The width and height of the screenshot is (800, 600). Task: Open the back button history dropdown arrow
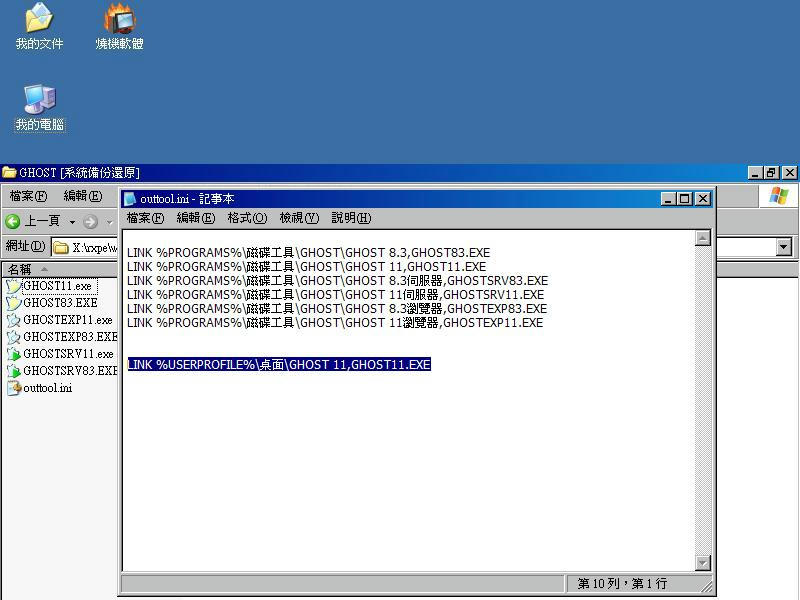72,222
